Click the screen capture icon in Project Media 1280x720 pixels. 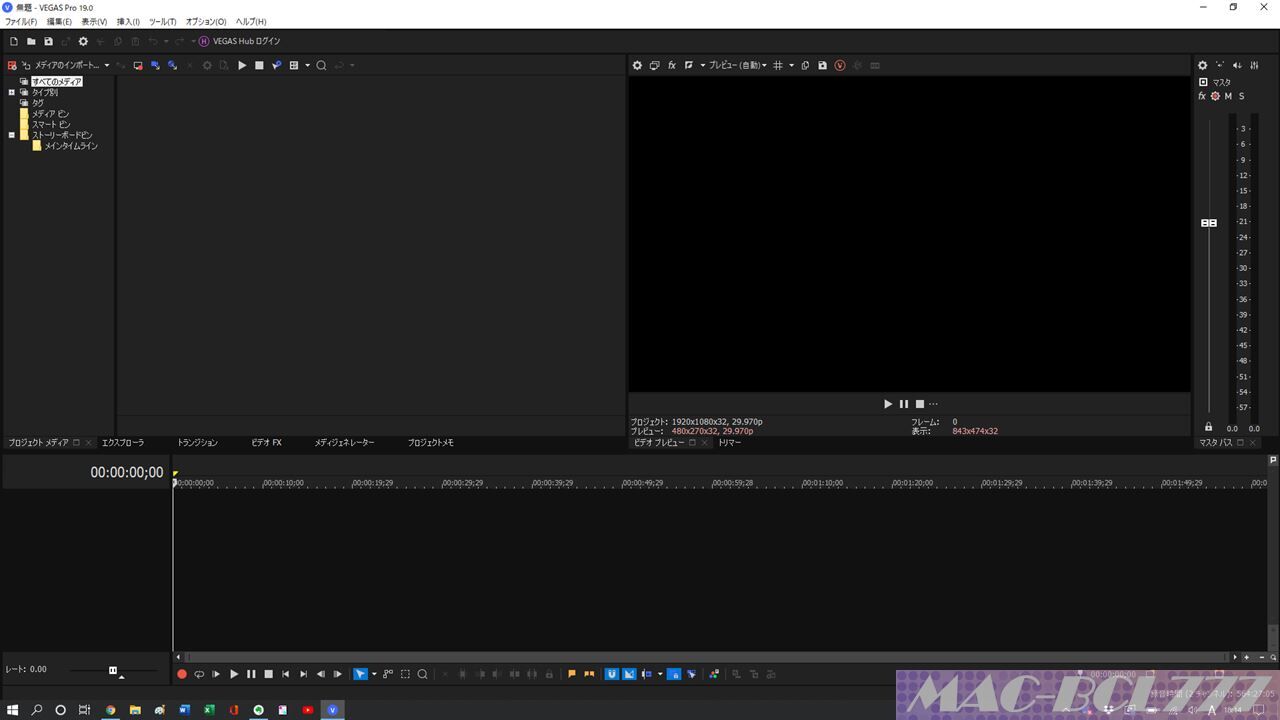point(138,66)
